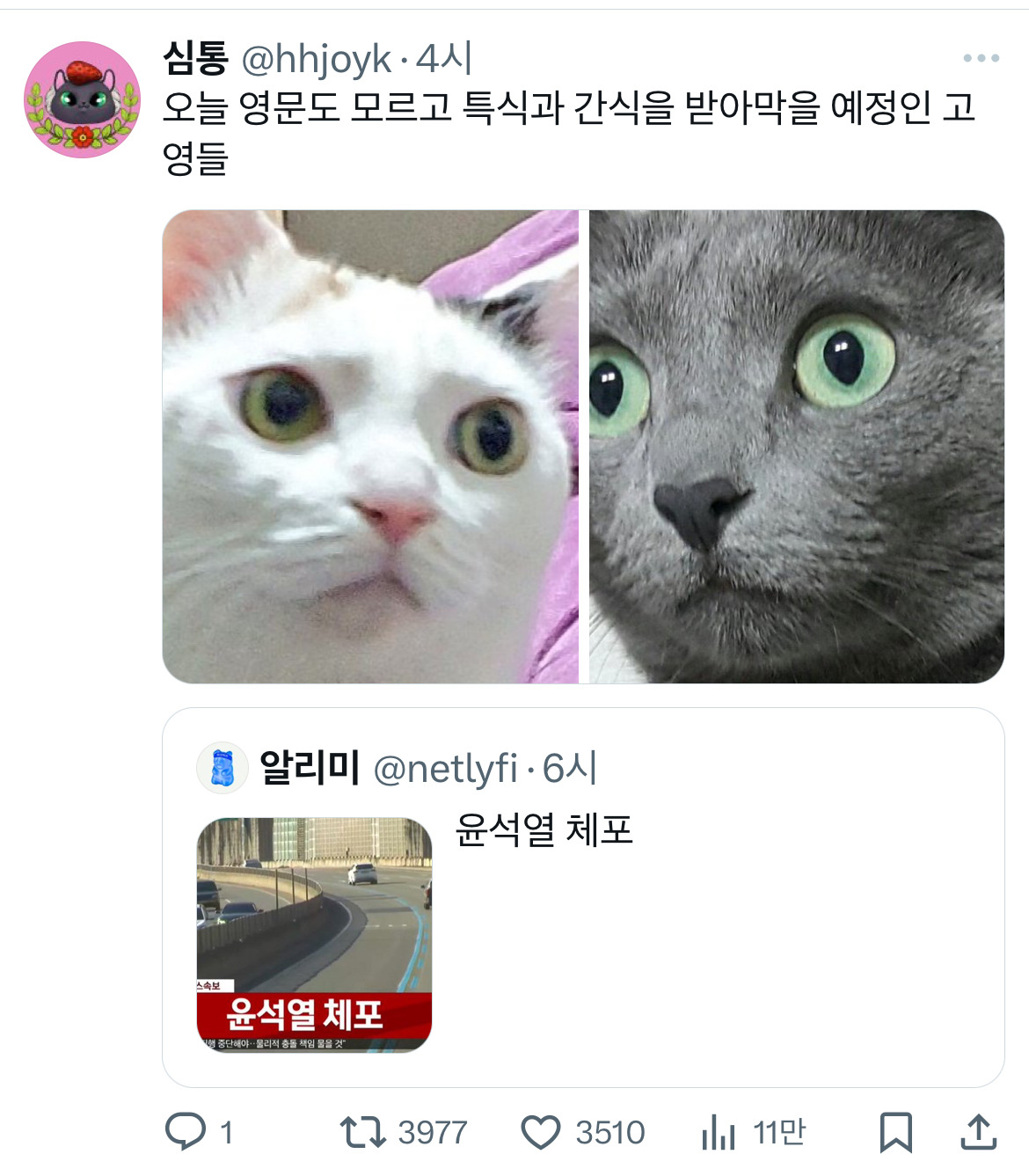
Task: Click the retweet count 3977
Action: tap(433, 1132)
